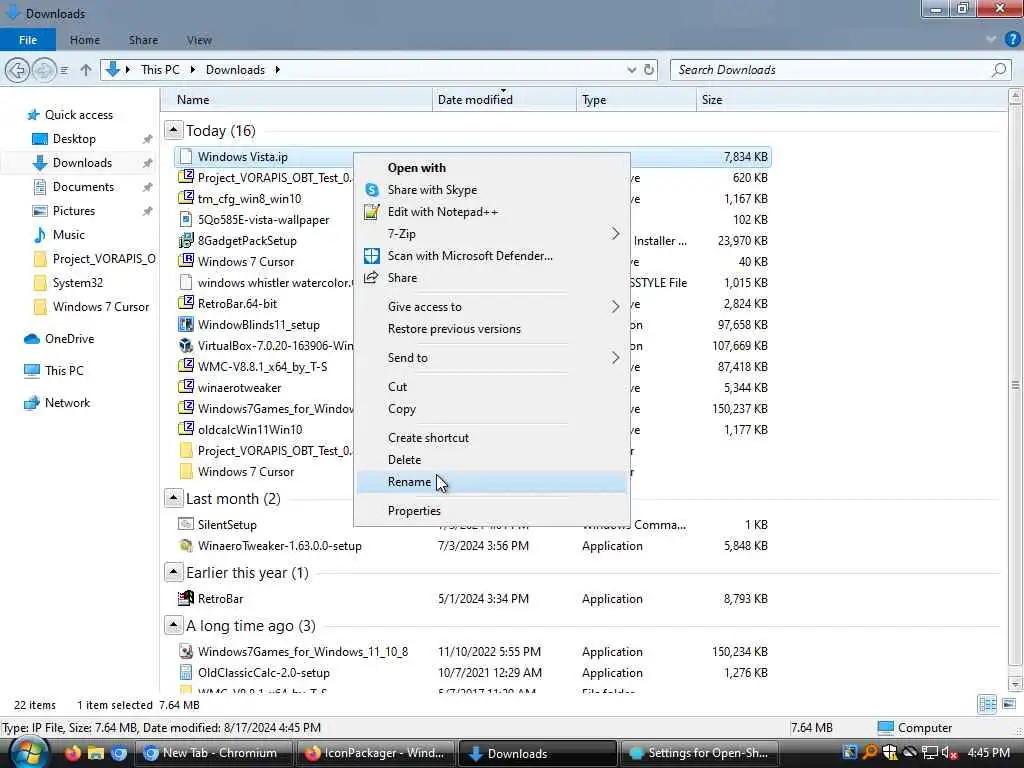Switch to New Tab - Chromium taskbar button
This screenshot has height=768, width=1024.
pos(213,753)
